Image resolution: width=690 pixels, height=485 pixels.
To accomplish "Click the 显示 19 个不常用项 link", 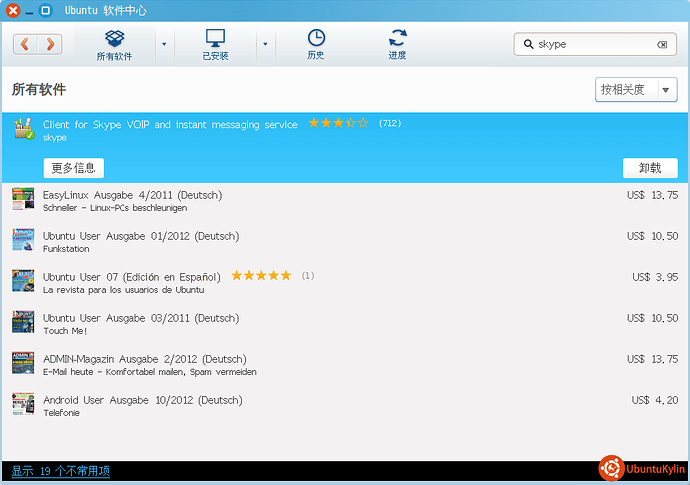I will point(61,471).
